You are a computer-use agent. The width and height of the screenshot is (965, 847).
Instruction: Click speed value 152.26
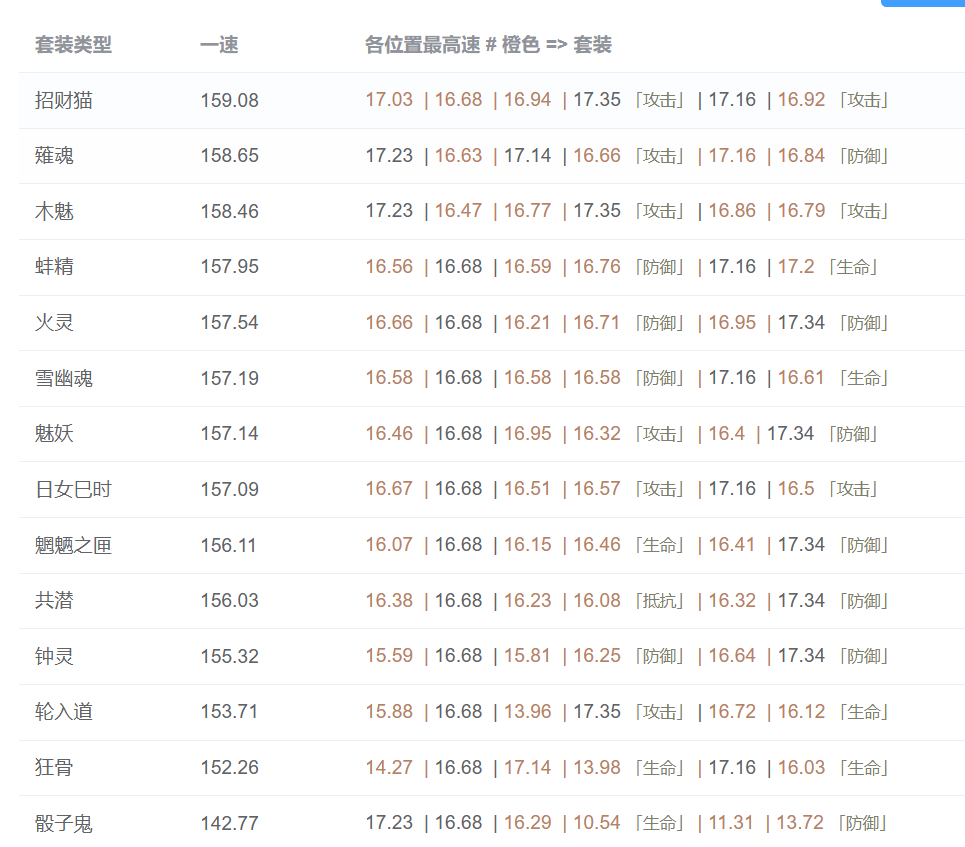coord(230,768)
